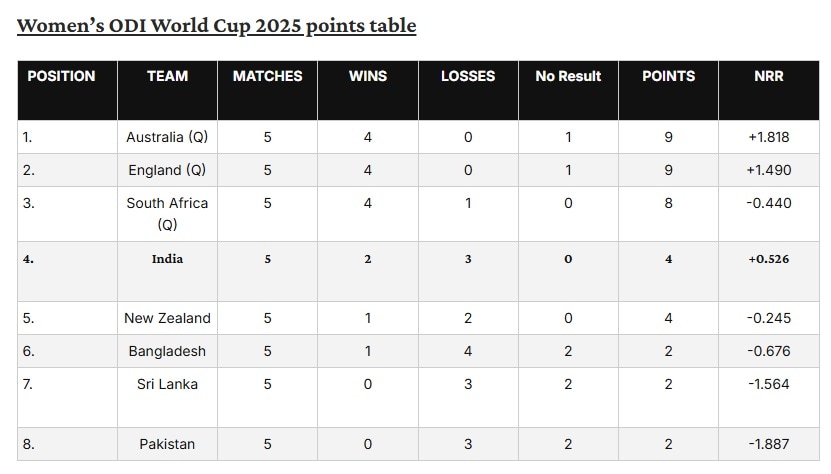Image resolution: width=831 pixels, height=474 pixels.
Task: Click the Women's ODI World Cup 2025 heading
Action: click(x=216, y=25)
